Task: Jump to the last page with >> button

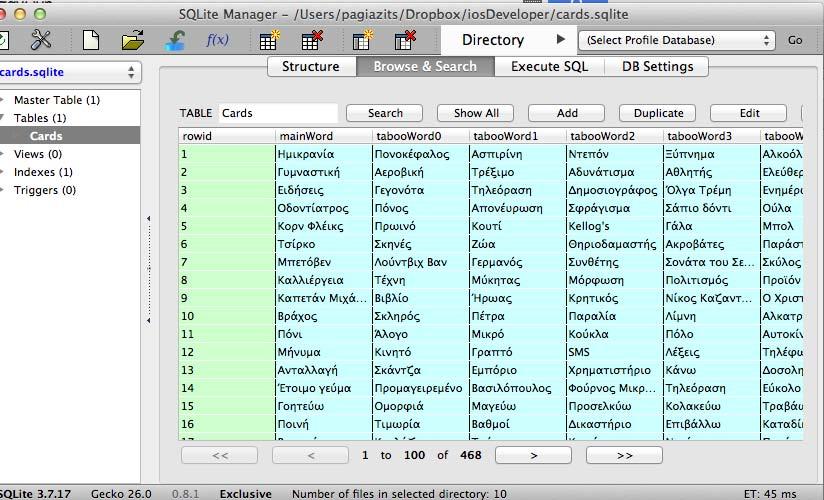Action: [x=624, y=455]
